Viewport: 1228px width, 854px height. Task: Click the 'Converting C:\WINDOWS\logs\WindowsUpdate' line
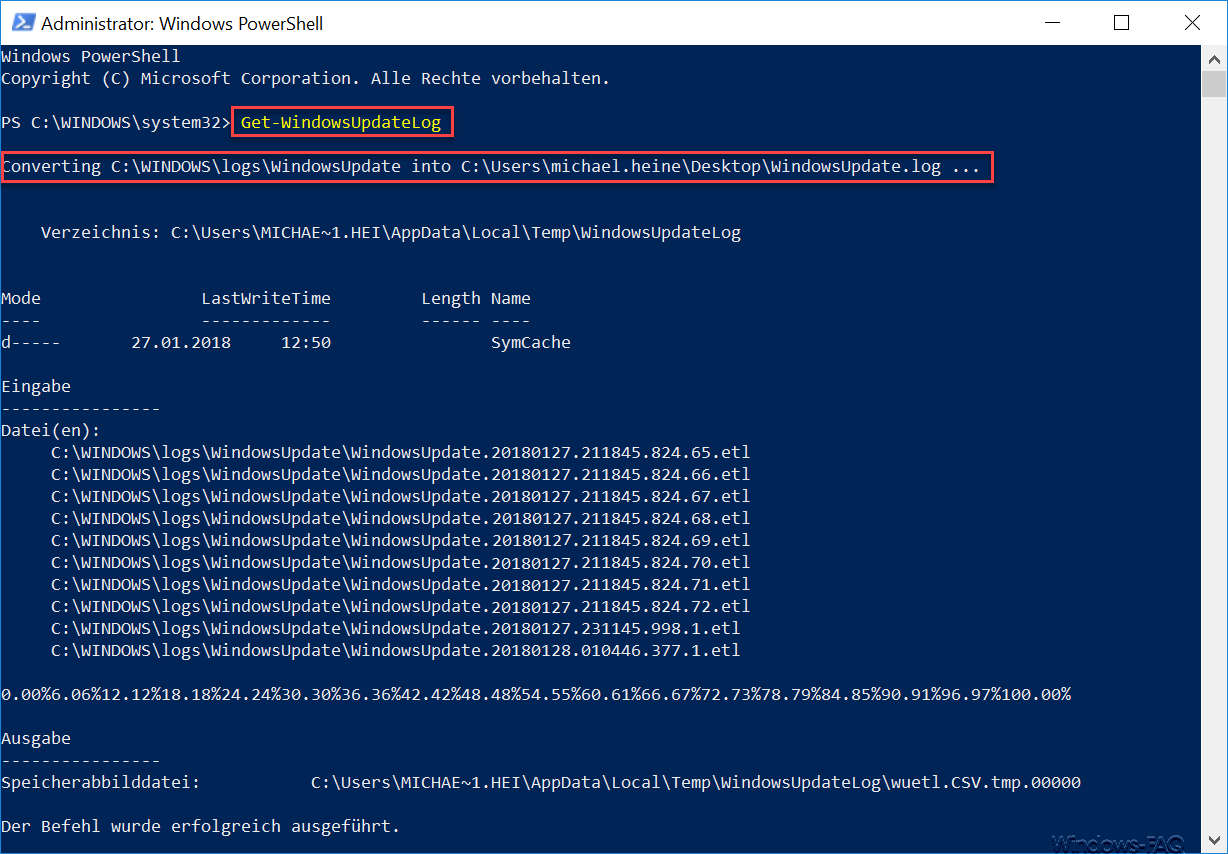[x=491, y=167]
